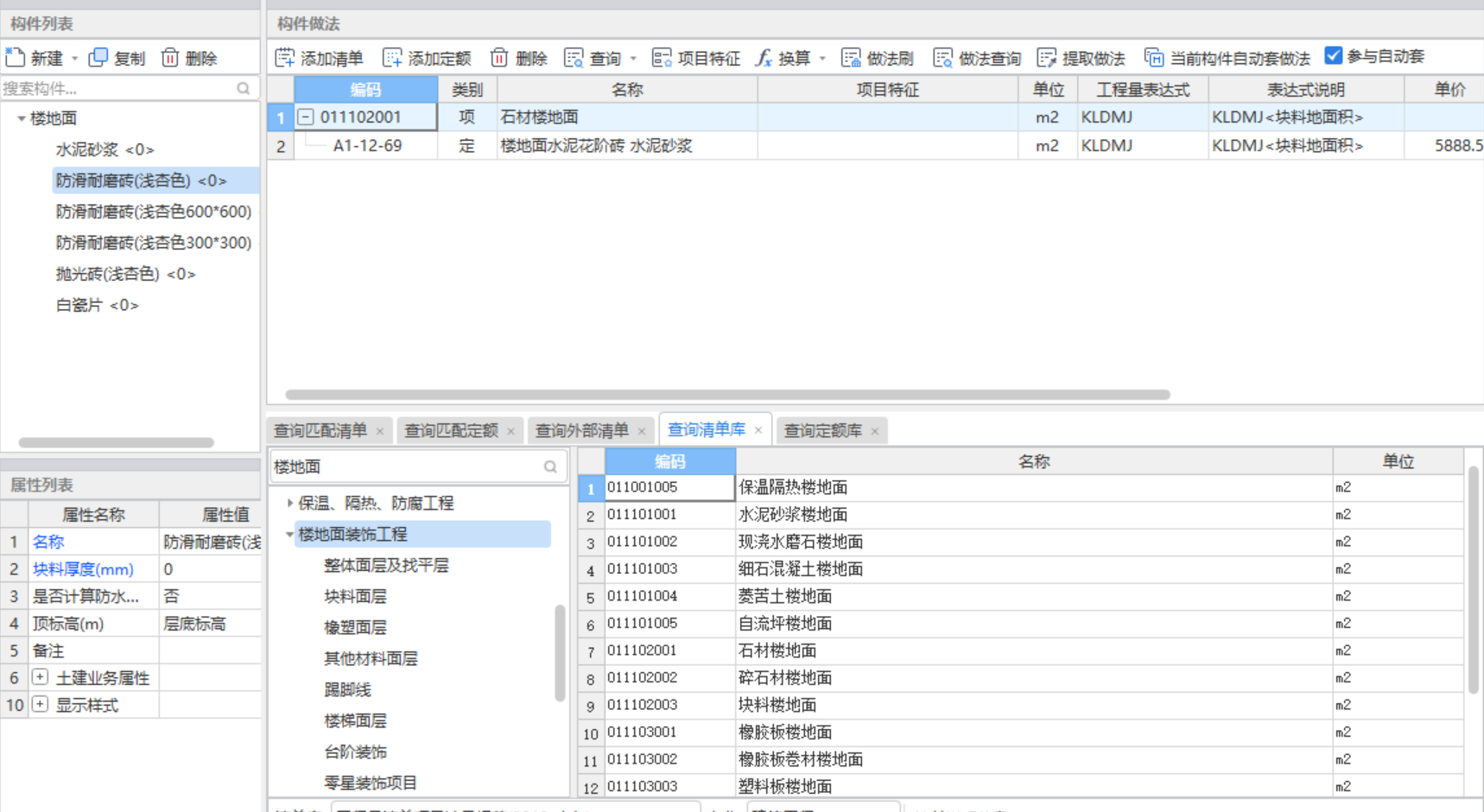This screenshot has width=1484, height=812.
Task: Click 删除 icon in 构件做法 toolbar
Action: pyautogui.click(x=499, y=58)
